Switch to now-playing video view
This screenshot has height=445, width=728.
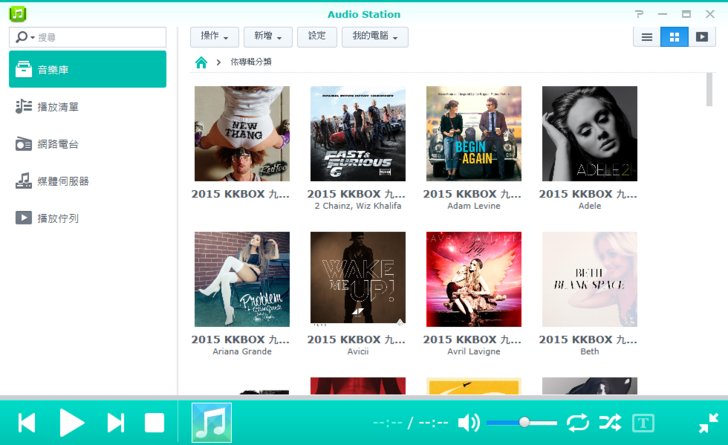click(x=702, y=37)
